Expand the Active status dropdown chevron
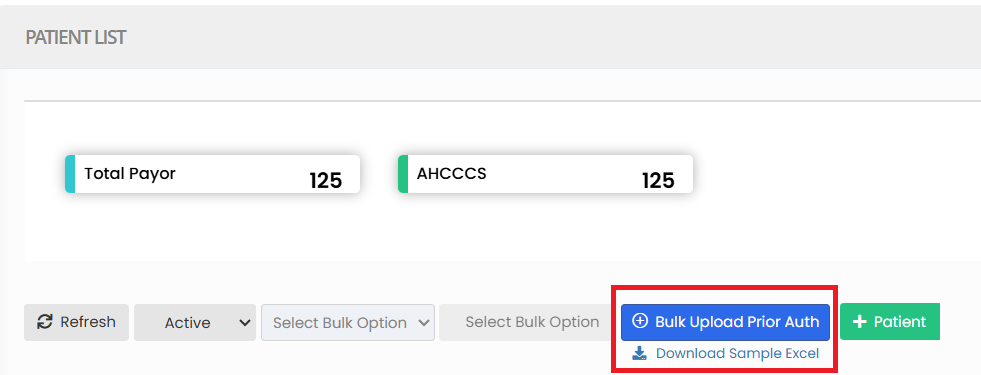This screenshot has width=981, height=375. [244, 323]
